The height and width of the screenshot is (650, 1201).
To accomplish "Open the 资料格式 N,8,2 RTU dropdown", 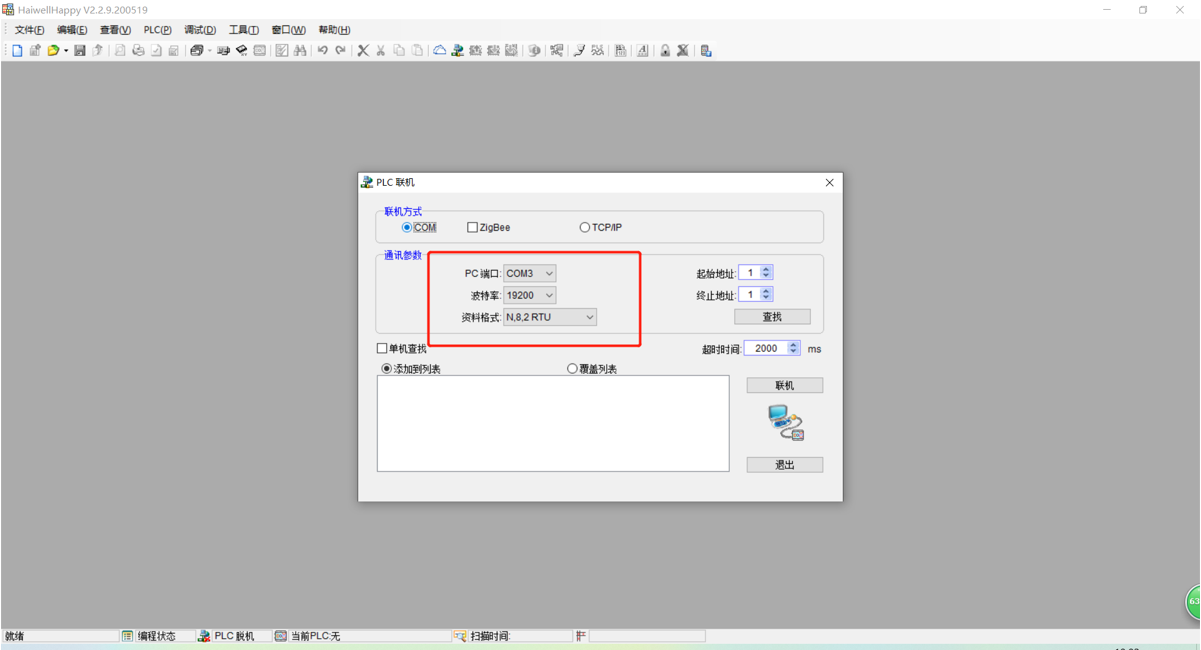I will click(x=550, y=317).
